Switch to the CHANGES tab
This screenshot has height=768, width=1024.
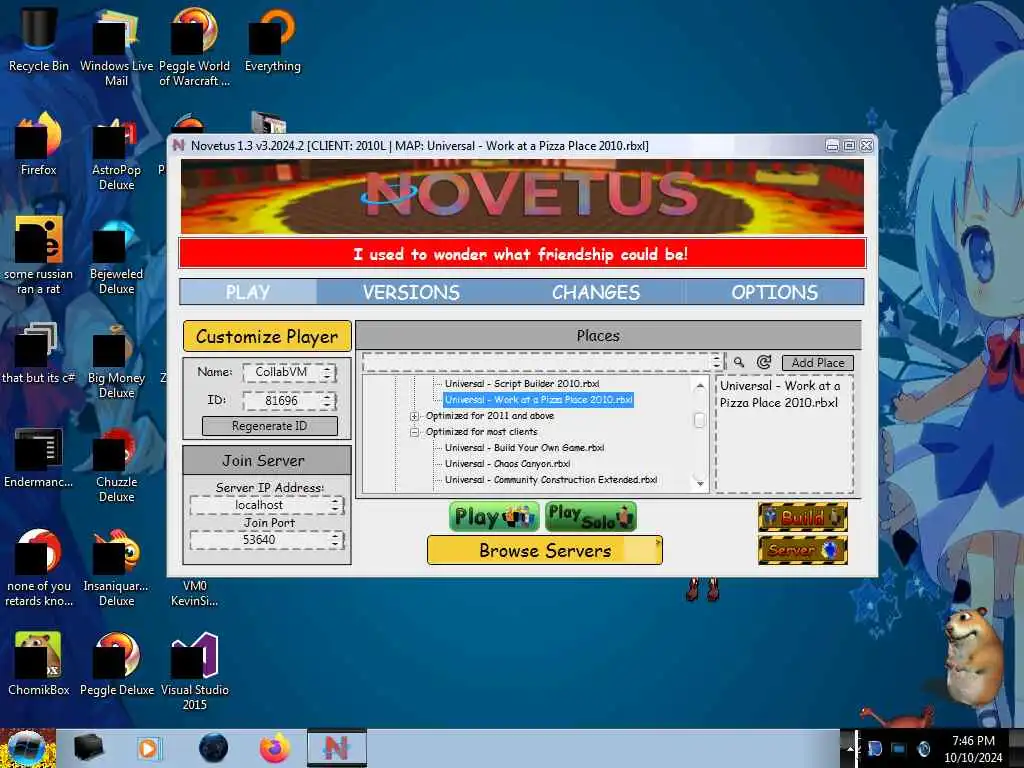tap(596, 292)
